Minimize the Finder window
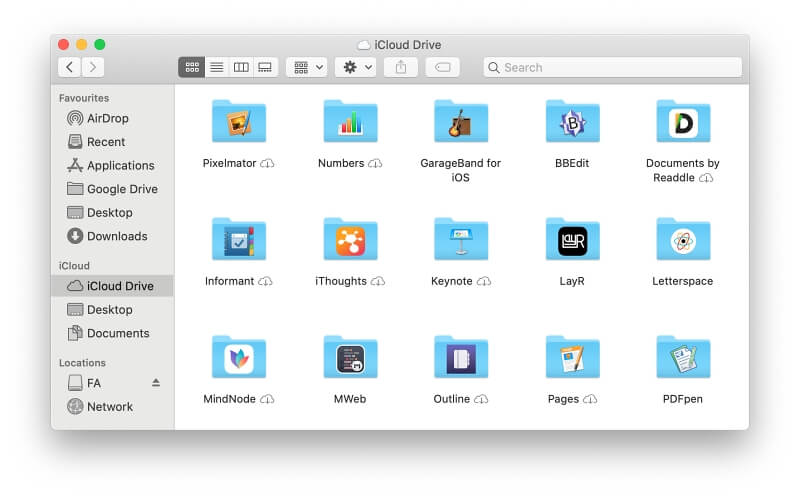Screen dimensions: 800x497 [82, 44]
